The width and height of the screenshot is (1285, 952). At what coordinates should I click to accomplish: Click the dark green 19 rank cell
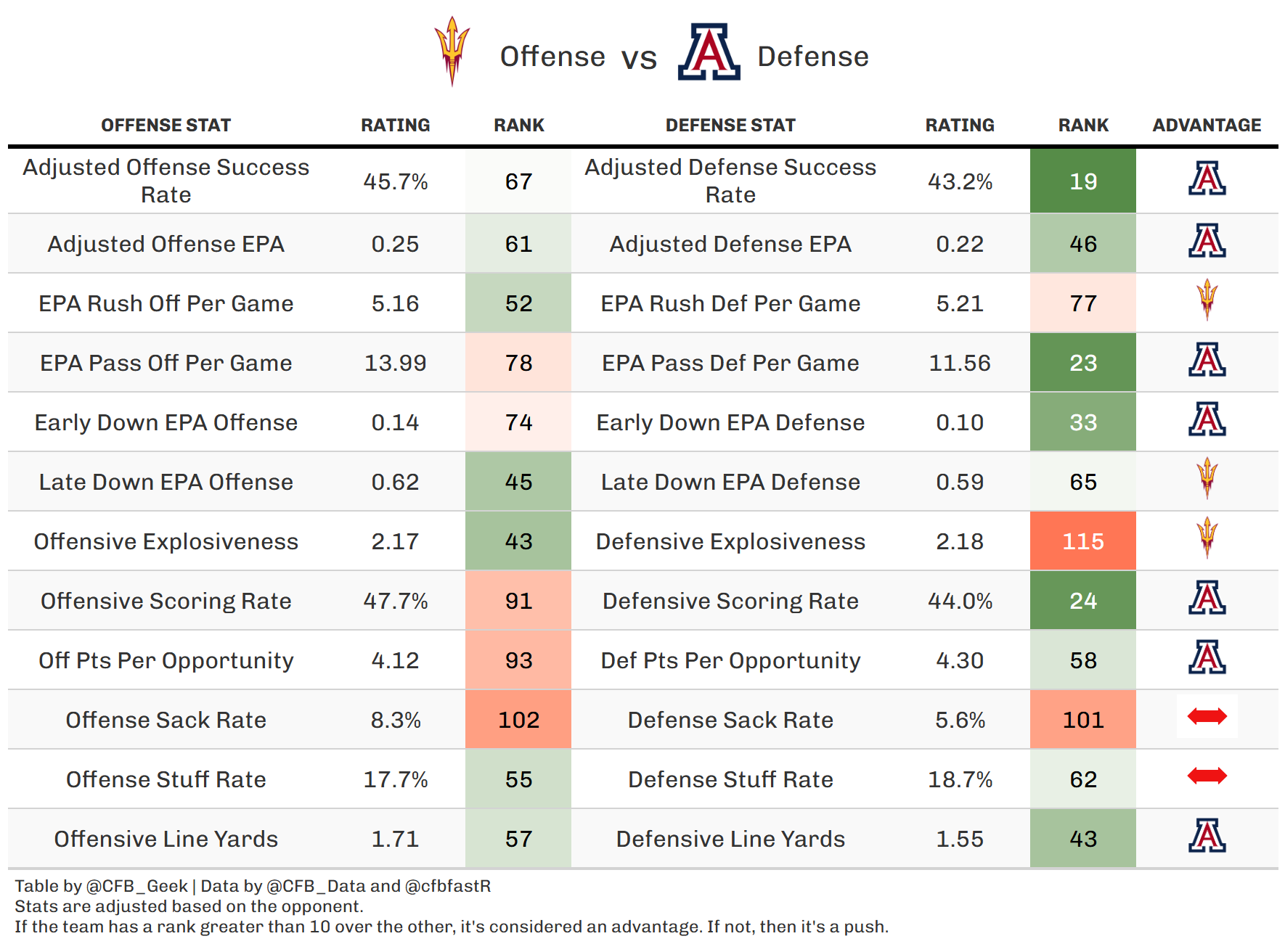[x=1082, y=181]
